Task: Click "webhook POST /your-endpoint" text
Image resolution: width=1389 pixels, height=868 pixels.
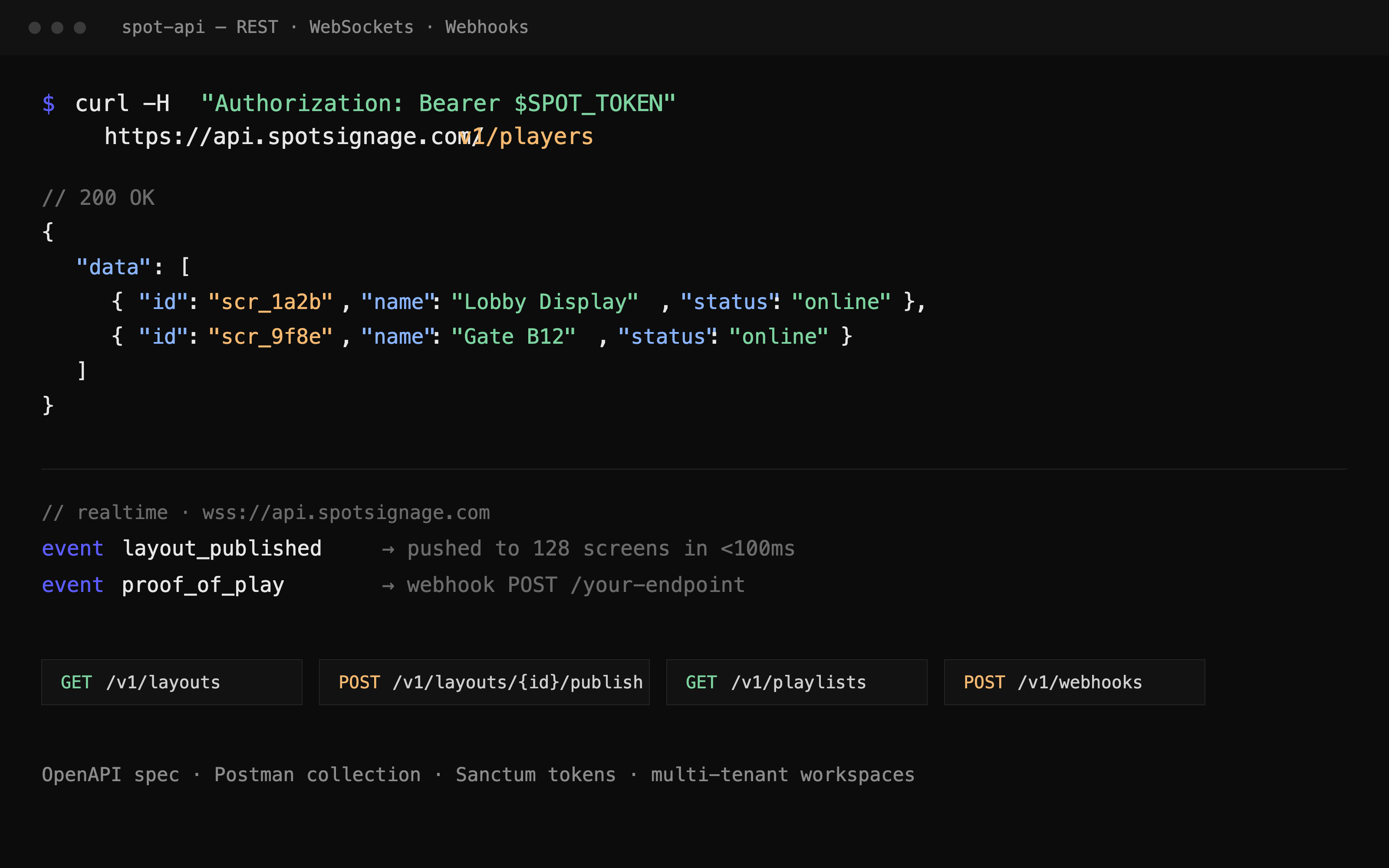Action: coord(576,585)
